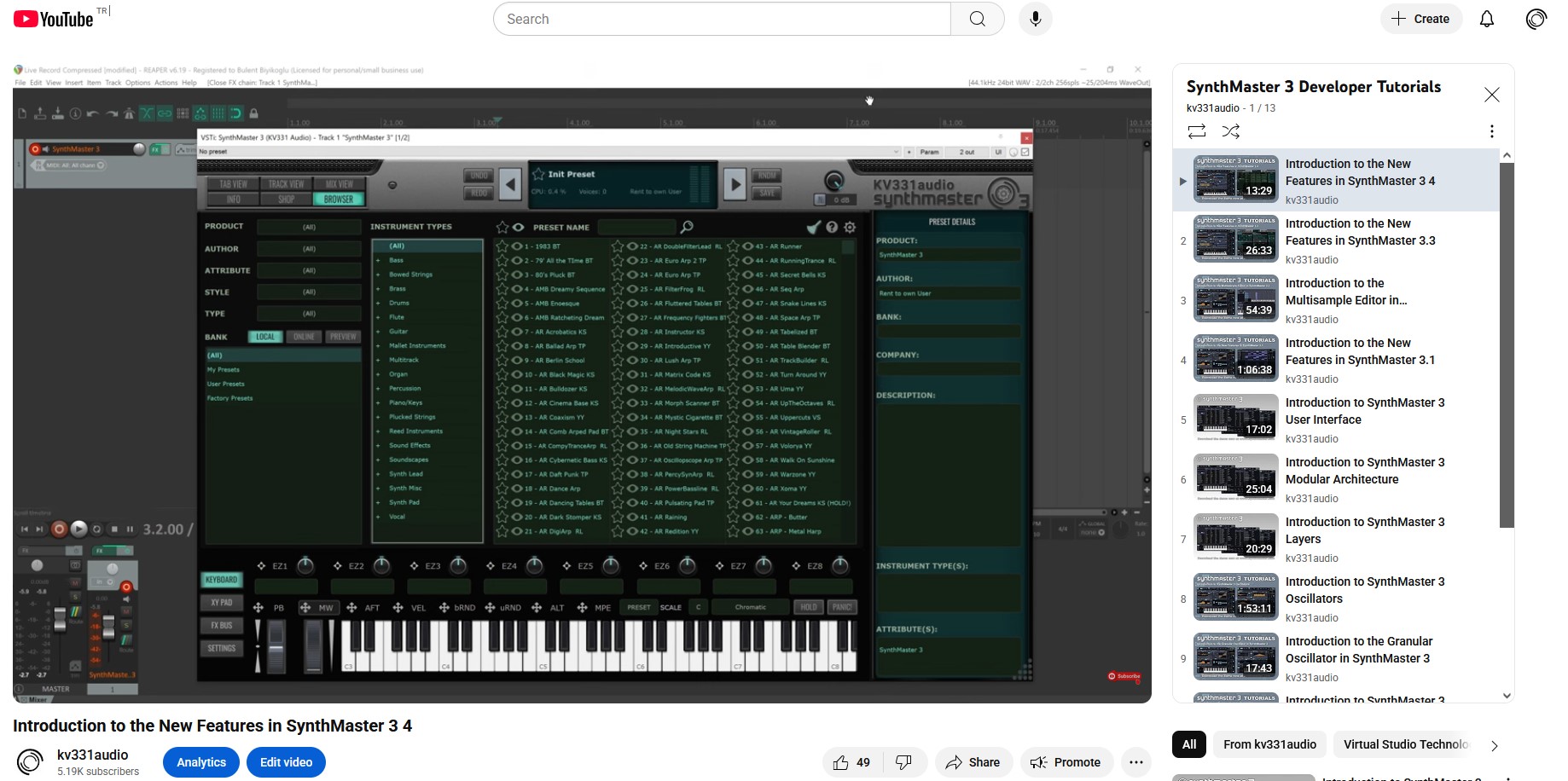This screenshot has width=1568, height=781.
Task: Open Modular Architecture playlist video thumbnail
Action: (1235, 479)
